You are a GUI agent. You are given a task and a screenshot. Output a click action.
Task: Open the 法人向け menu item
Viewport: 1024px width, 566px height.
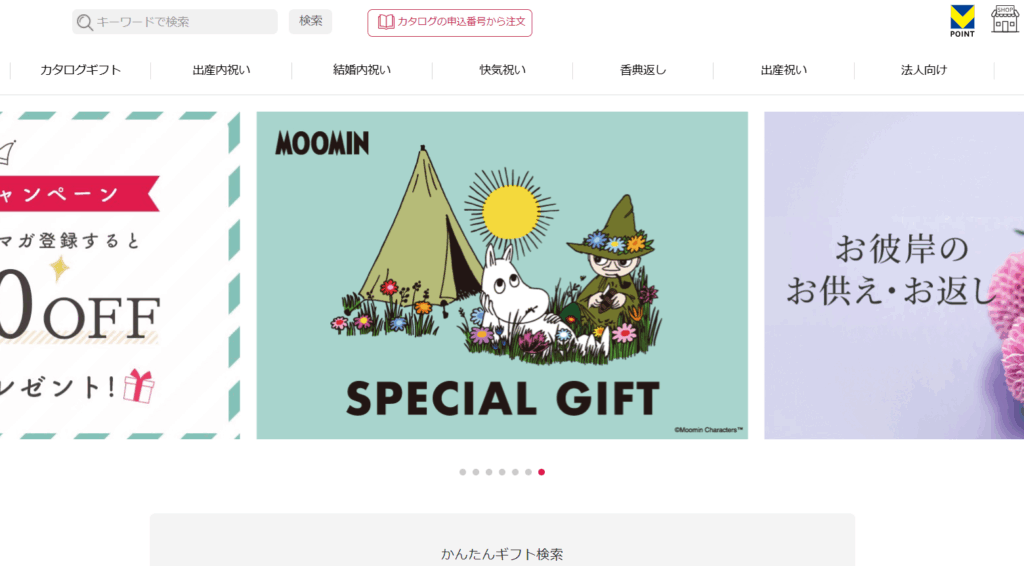click(x=924, y=70)
